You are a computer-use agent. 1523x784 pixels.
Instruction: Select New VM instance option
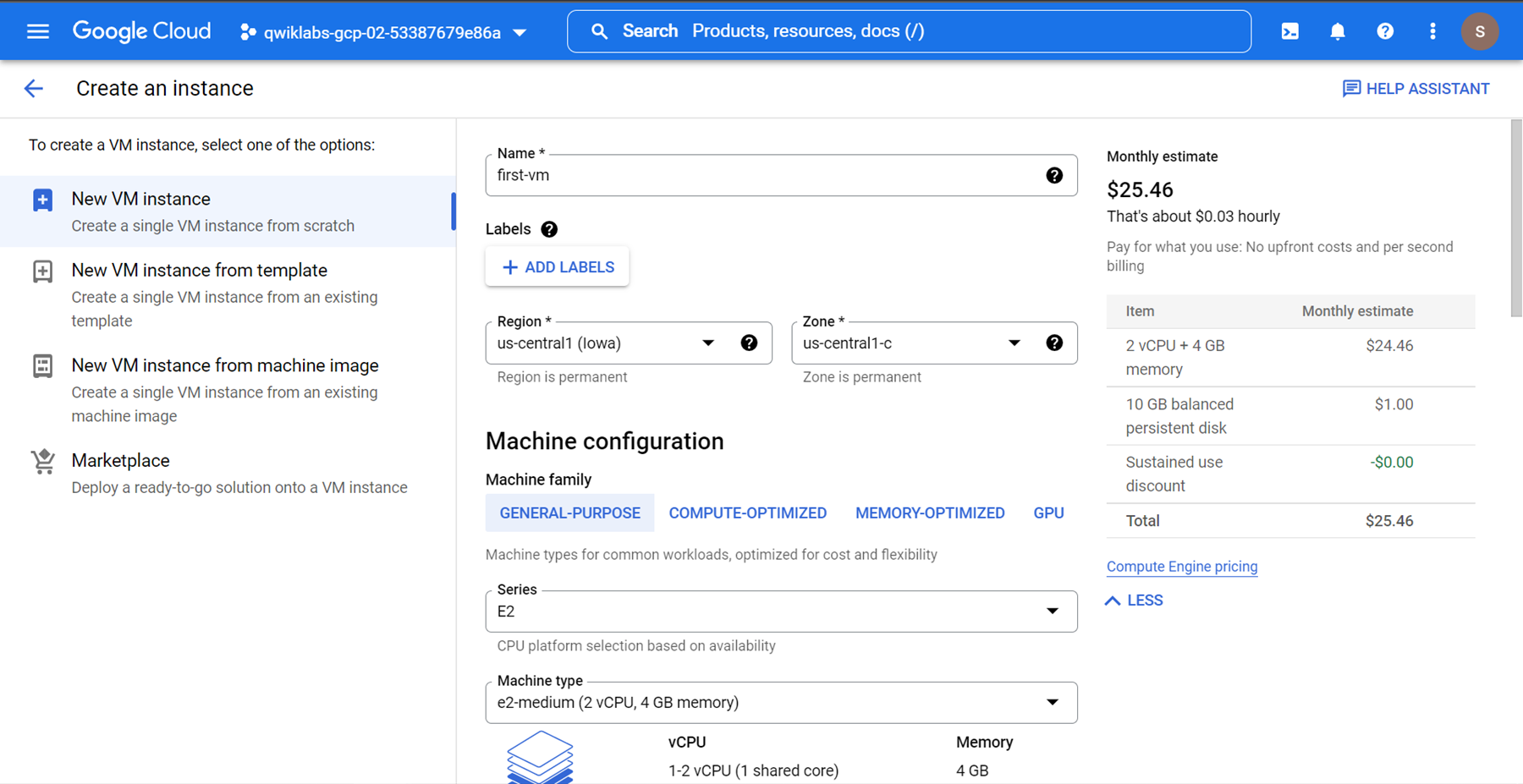tap(228, 211)
